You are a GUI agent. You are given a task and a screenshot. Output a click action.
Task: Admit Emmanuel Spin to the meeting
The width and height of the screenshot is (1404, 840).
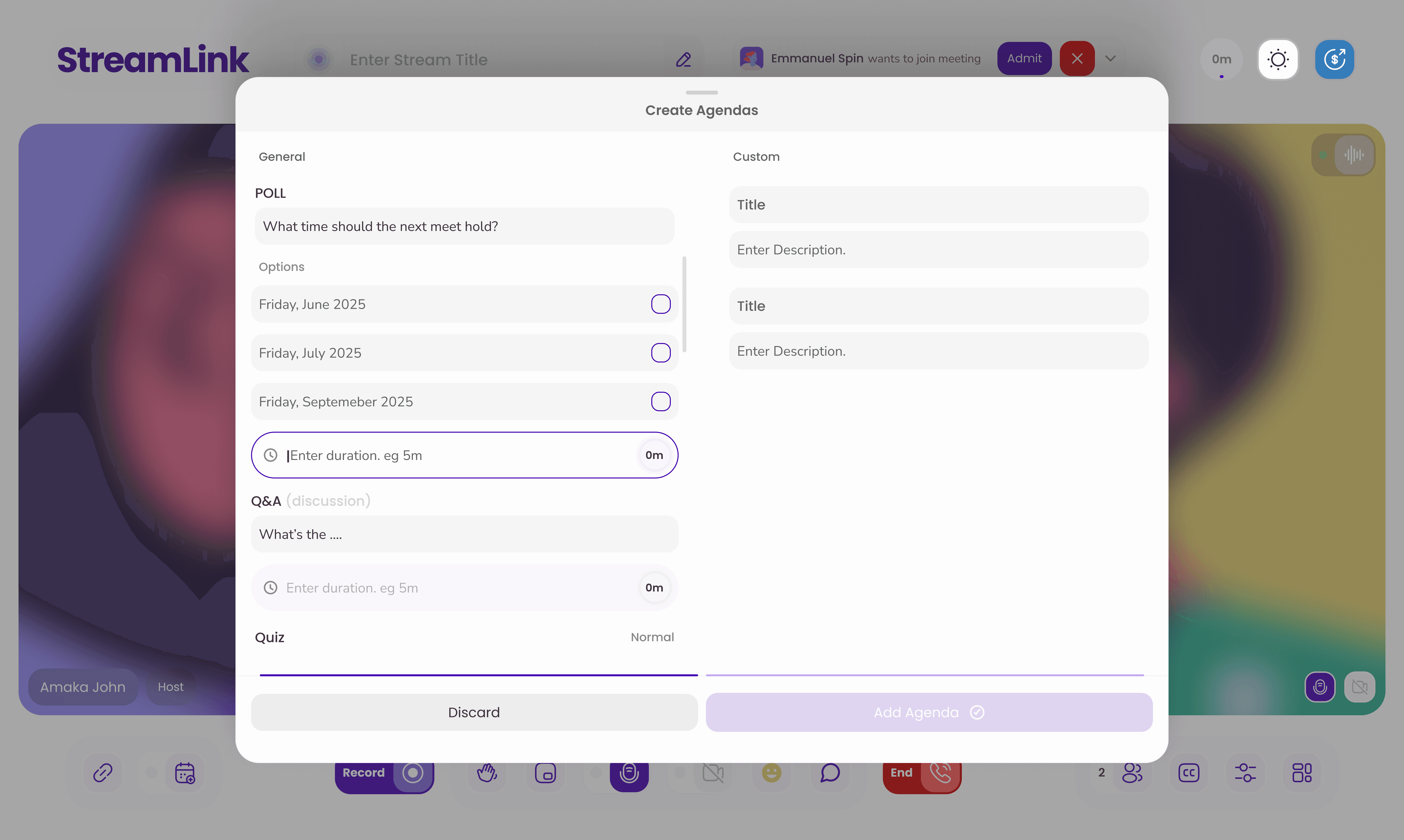click(x=1024, y=58)
